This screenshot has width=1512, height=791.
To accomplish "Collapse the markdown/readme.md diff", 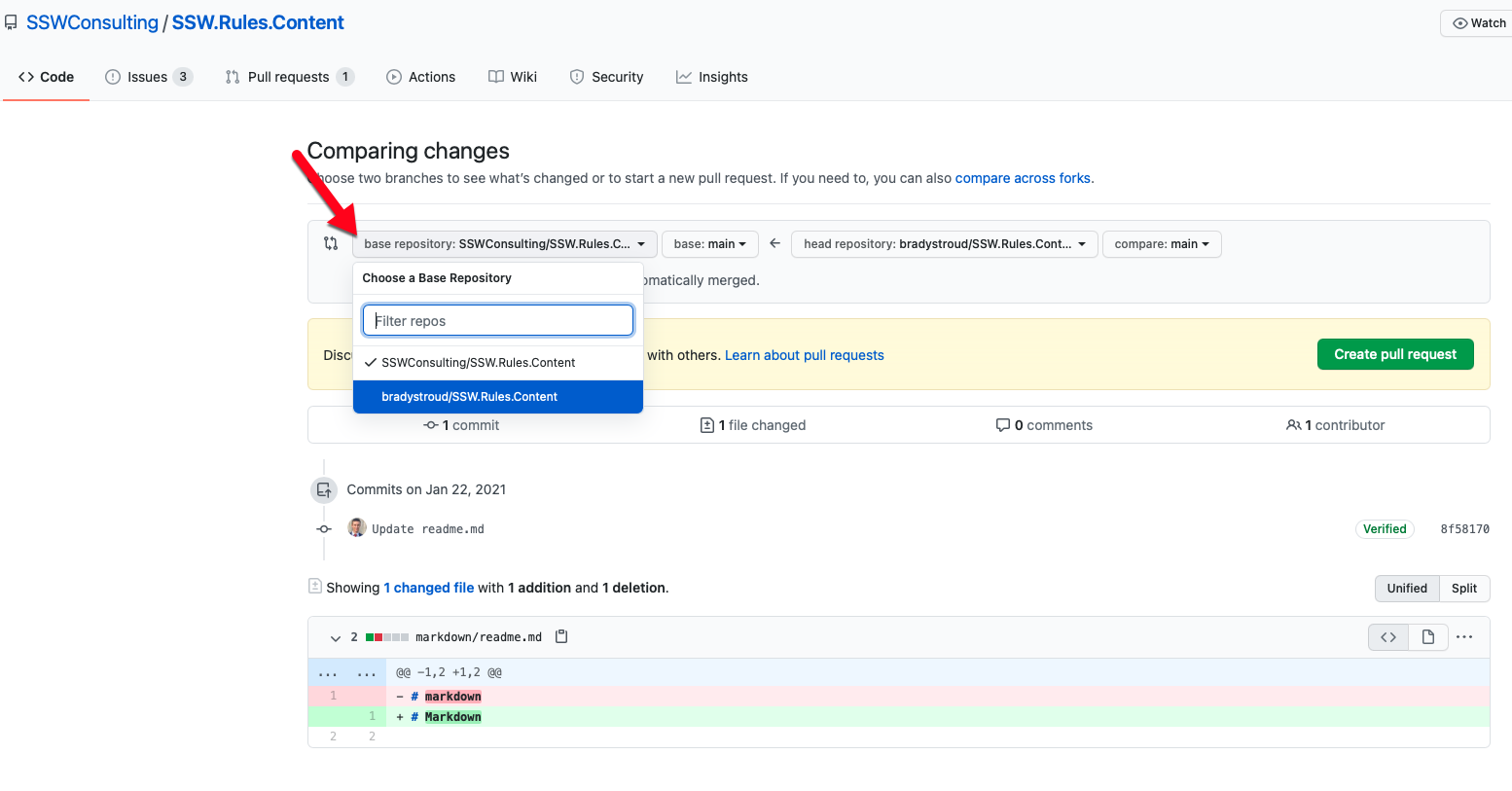I will 336,637.
